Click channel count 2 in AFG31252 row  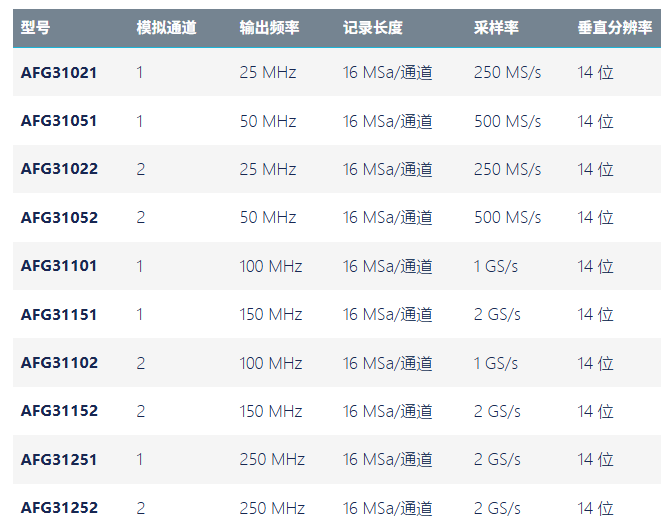click(x=141, y=508)
